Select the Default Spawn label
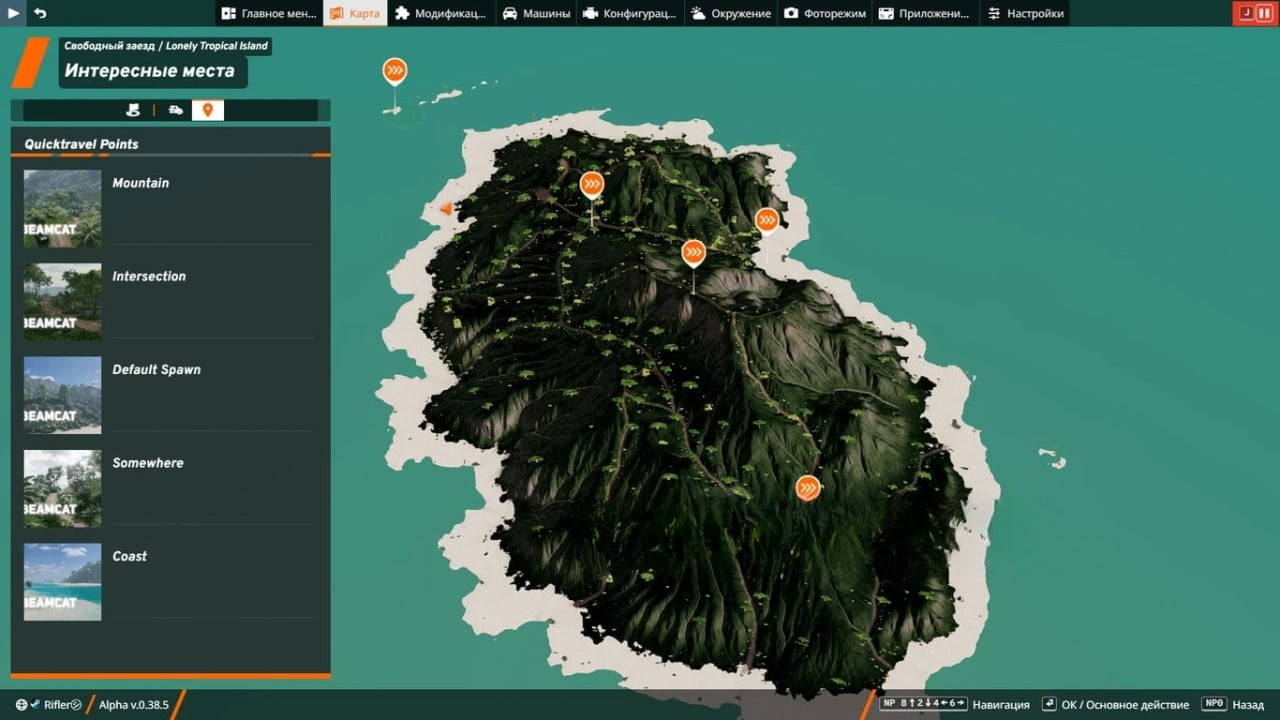Viewport: 1280px width, 720px height. pyautogui.click(x=156, y=370)
